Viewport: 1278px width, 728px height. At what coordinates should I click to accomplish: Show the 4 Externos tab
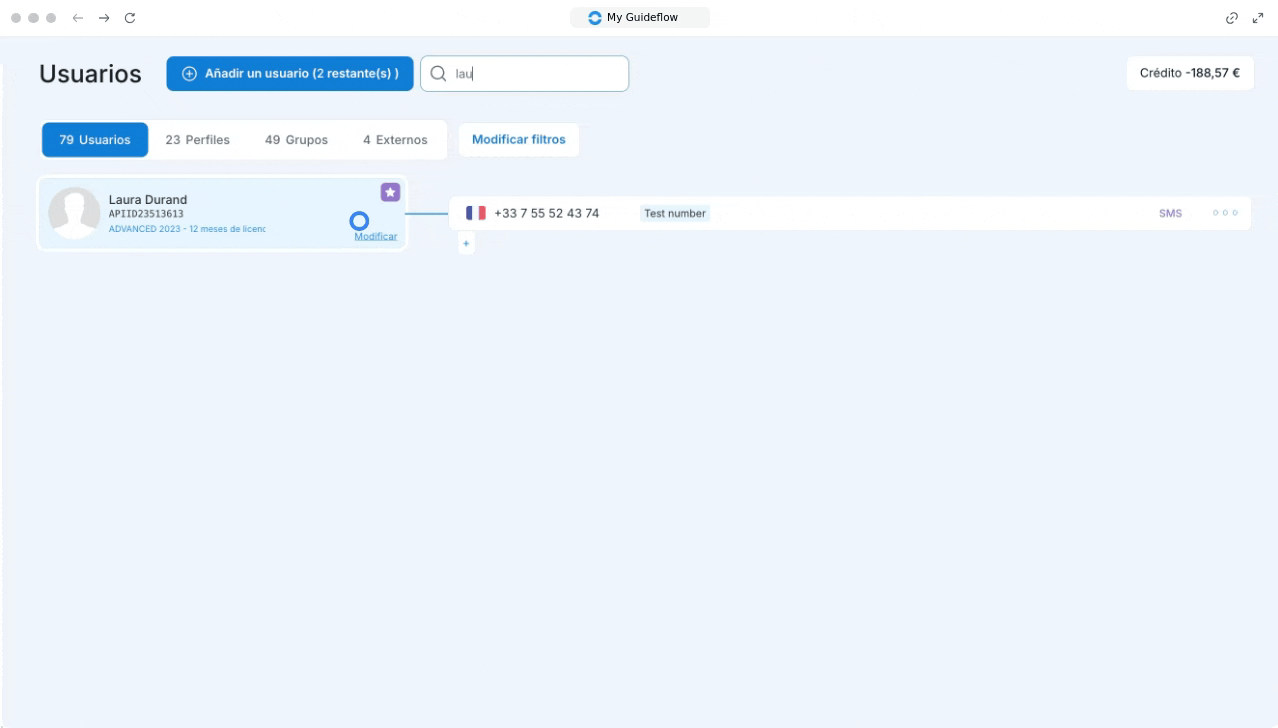(x=395, y=140)
